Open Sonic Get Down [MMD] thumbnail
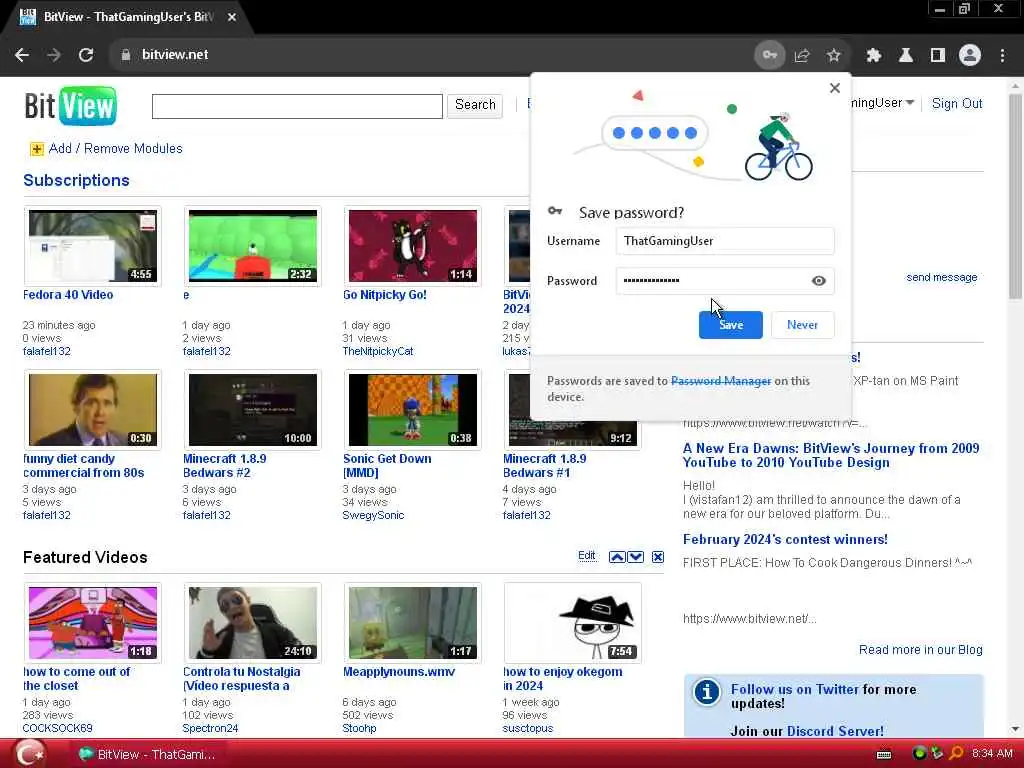Screen dimensions: 1024x768 point(413,409)
